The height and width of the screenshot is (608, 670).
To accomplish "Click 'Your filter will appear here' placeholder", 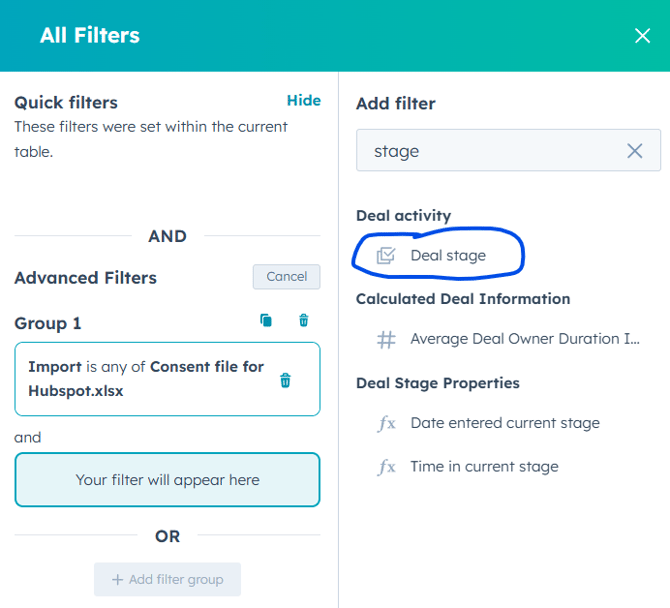I will coord(167,480).
